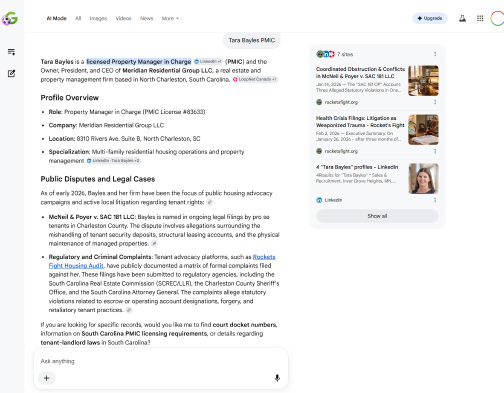The height and width of the screenshot is (393, 504).
Task: Switch to AI Mode tab
Action: click(x=57, y=18)
